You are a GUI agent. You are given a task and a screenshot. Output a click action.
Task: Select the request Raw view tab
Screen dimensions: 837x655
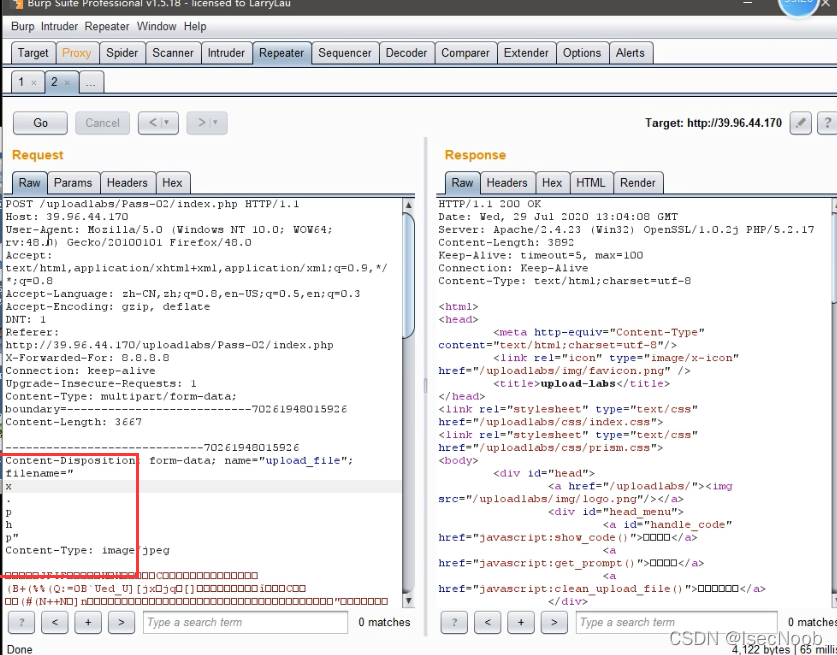coord(29,183)
